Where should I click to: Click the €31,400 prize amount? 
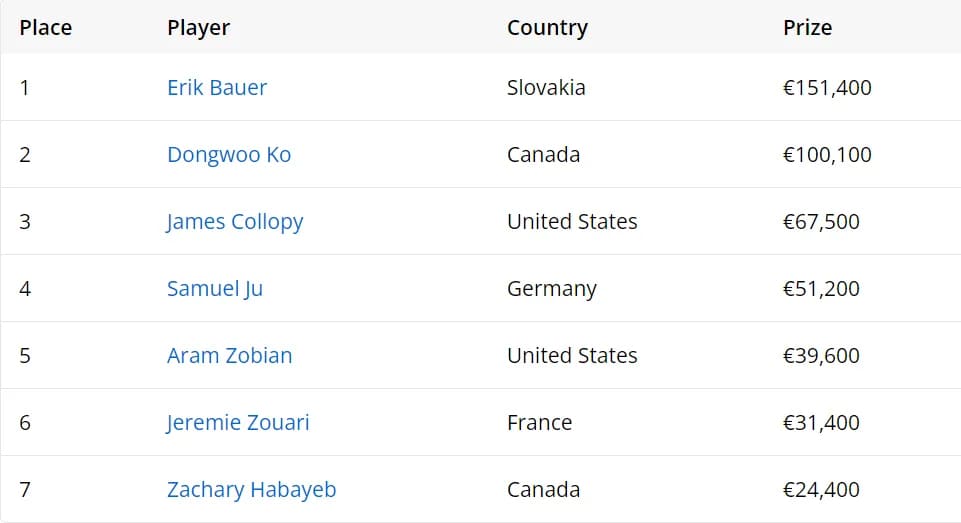coord(821,422)
